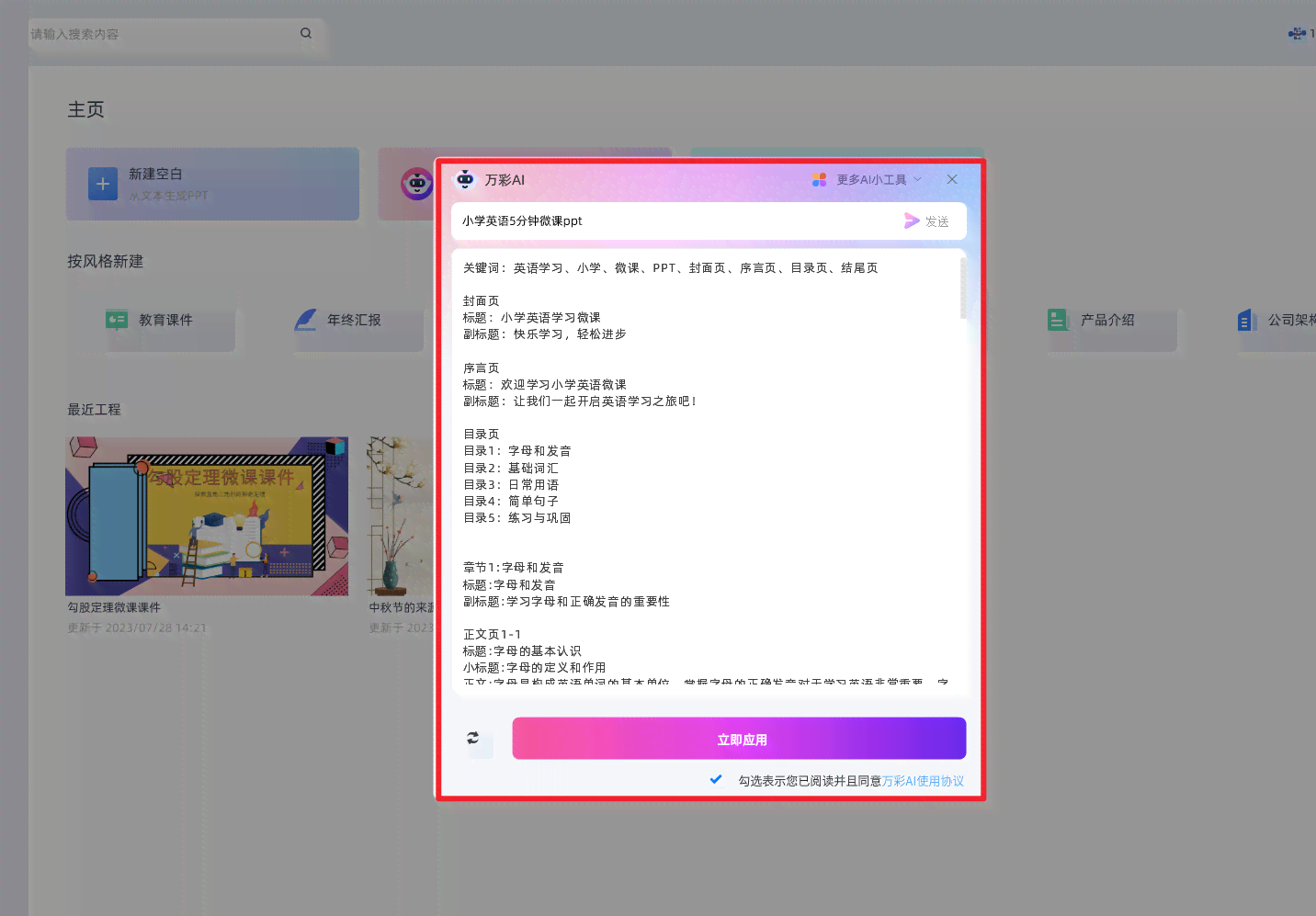The height and width of the screenshot is (916, 1316).
Task: Click the AI robot avatar behind dialog
Action: coord(416,184)
